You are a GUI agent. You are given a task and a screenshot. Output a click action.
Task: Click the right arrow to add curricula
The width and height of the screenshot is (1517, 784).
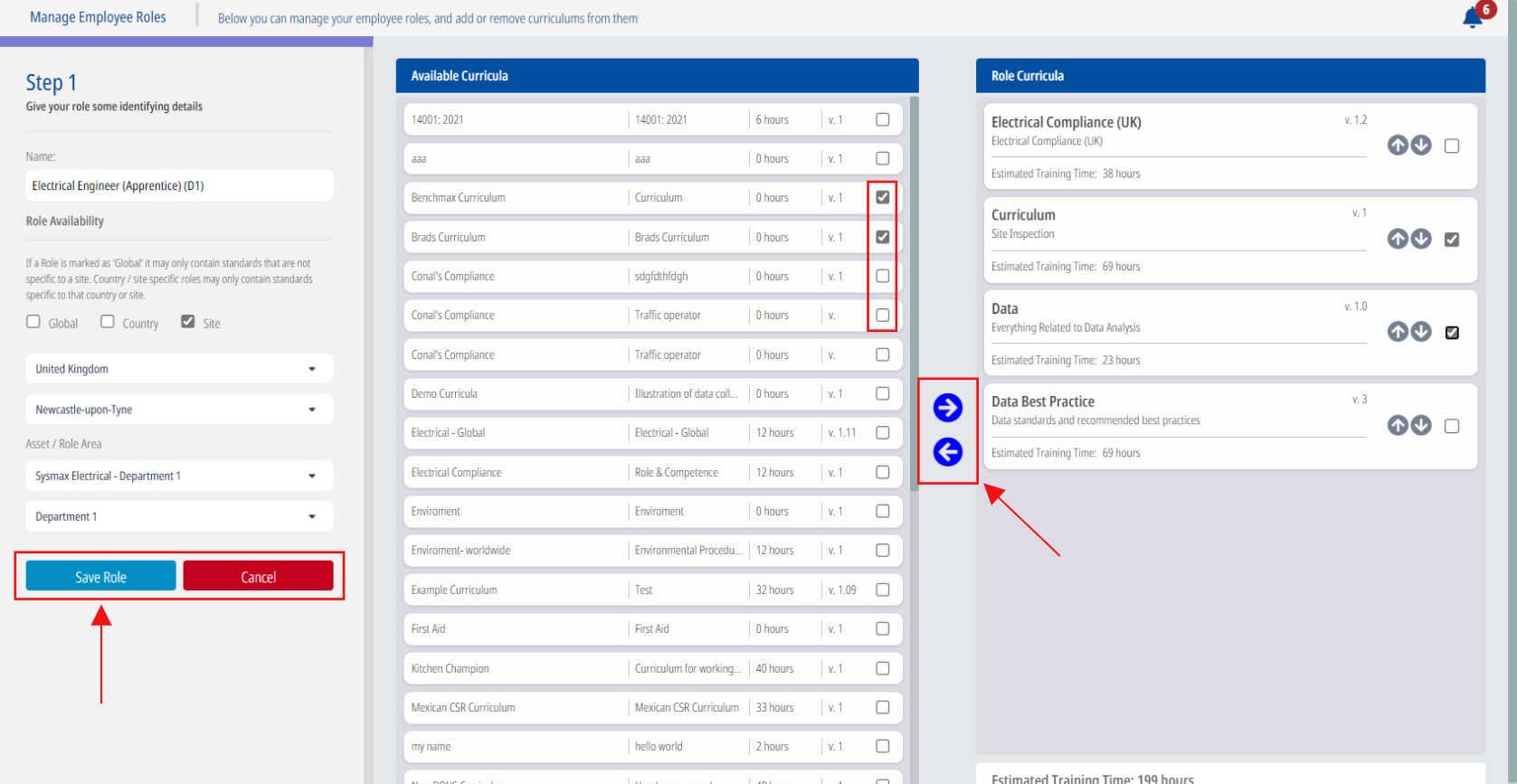[947, 408]
